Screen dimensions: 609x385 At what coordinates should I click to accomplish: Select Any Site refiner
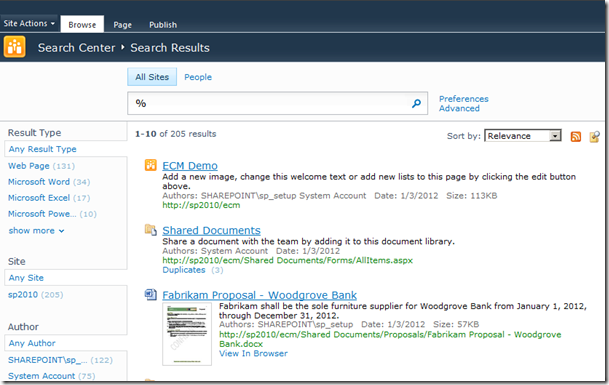pyautogui.click(x=26, y=278)
